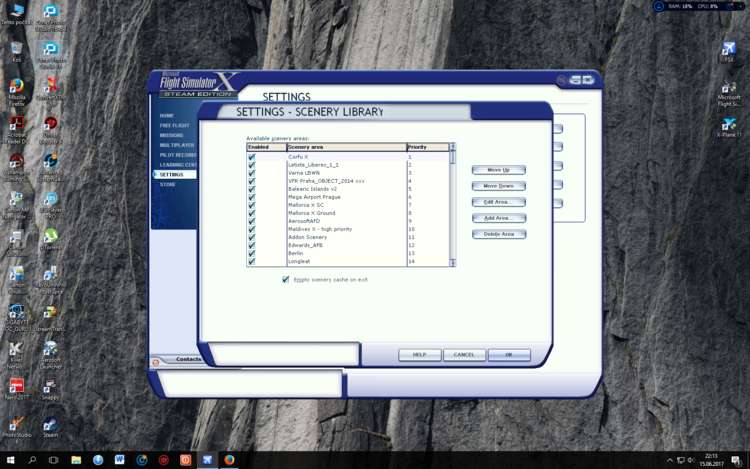Click the Scenery area column header
Screen dimensions: 750x469
(x=346, y=147)
